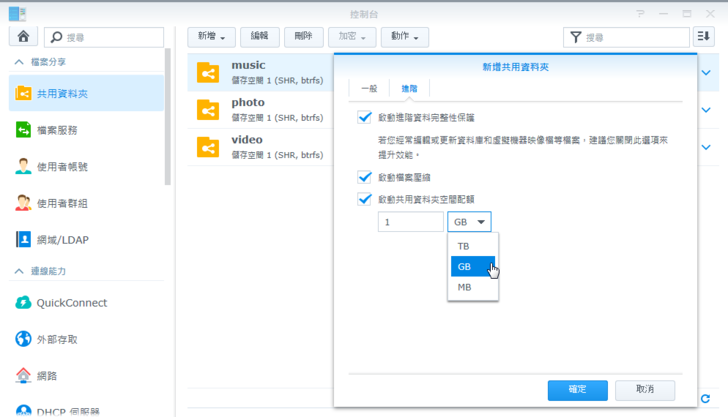The height and width of the screenshot is (417, 728).
Task: Toggle 啟動共用資料夾空間配額 checkbox
Action: (364, 199)
